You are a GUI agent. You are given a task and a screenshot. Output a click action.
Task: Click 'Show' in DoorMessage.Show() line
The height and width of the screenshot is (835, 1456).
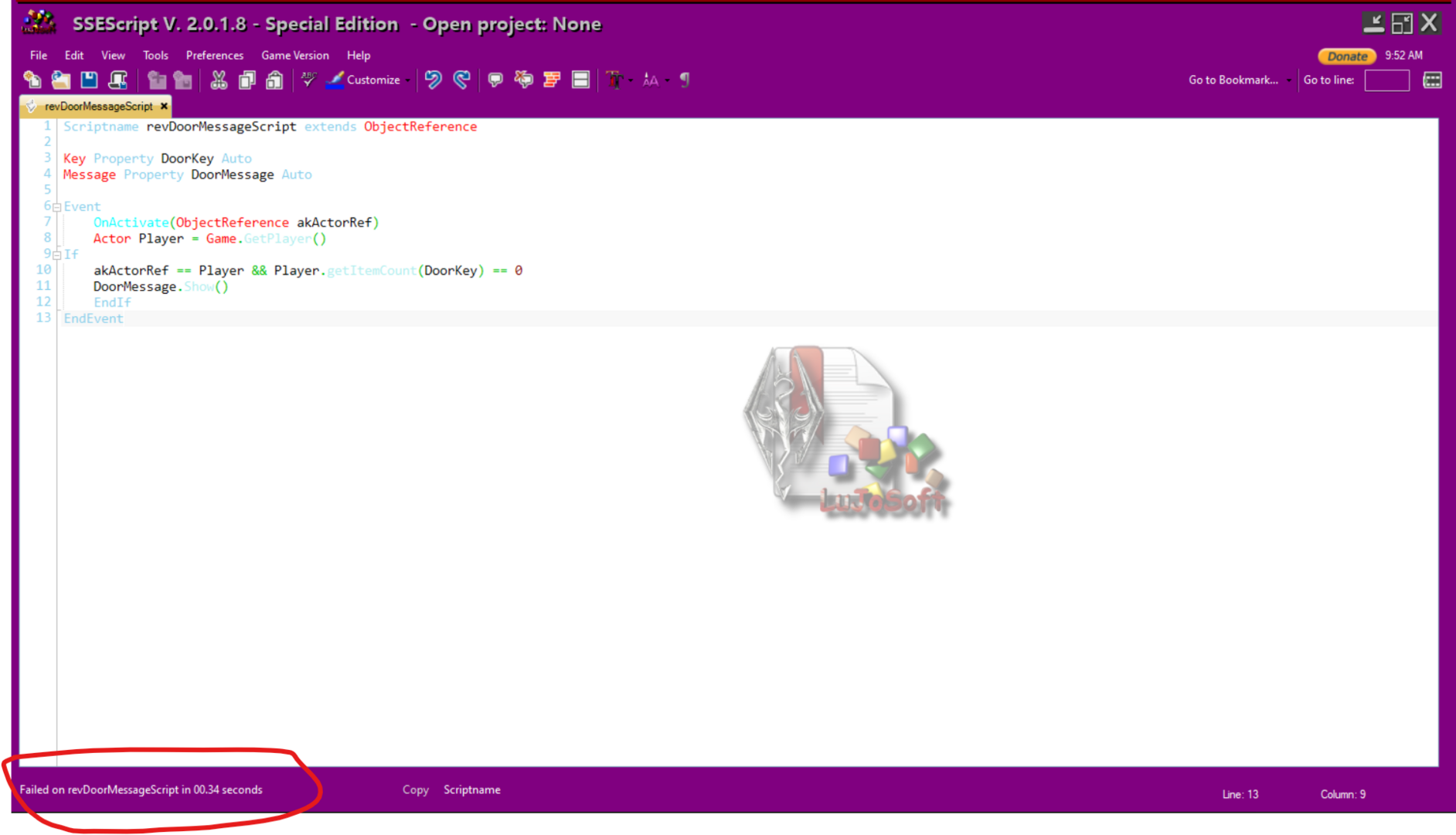tap(199, 286)
